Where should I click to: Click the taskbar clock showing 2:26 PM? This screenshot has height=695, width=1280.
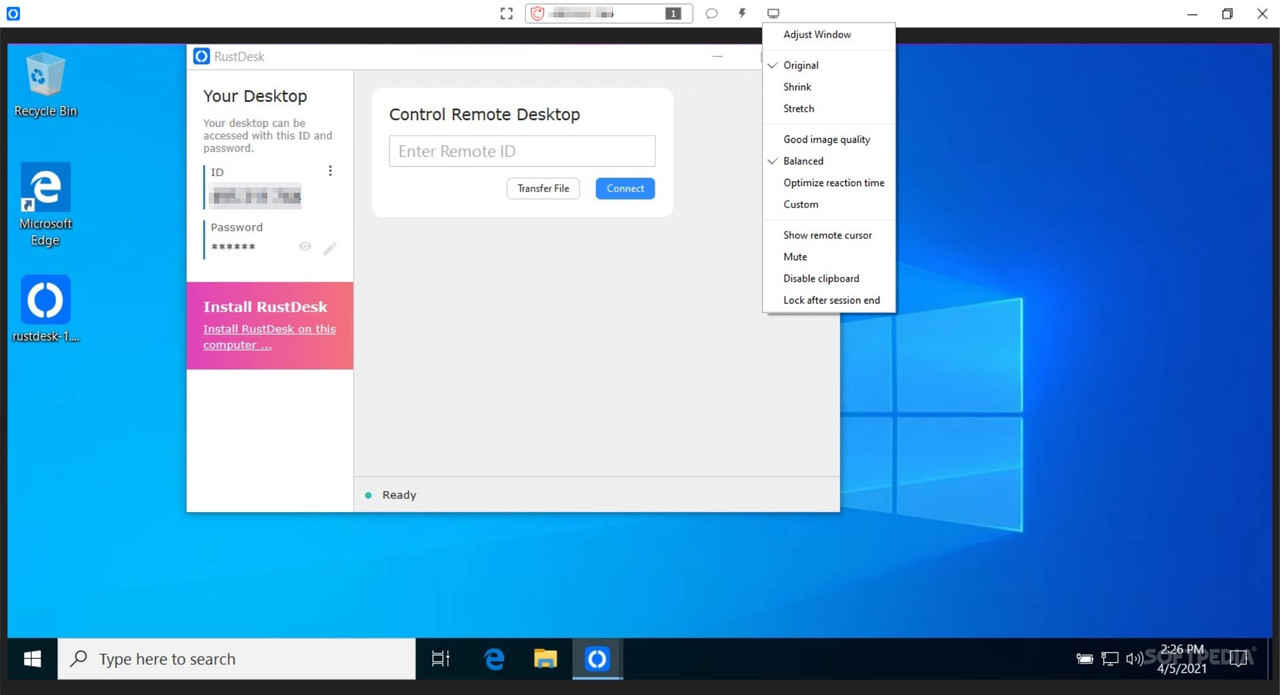[1182, 659]
